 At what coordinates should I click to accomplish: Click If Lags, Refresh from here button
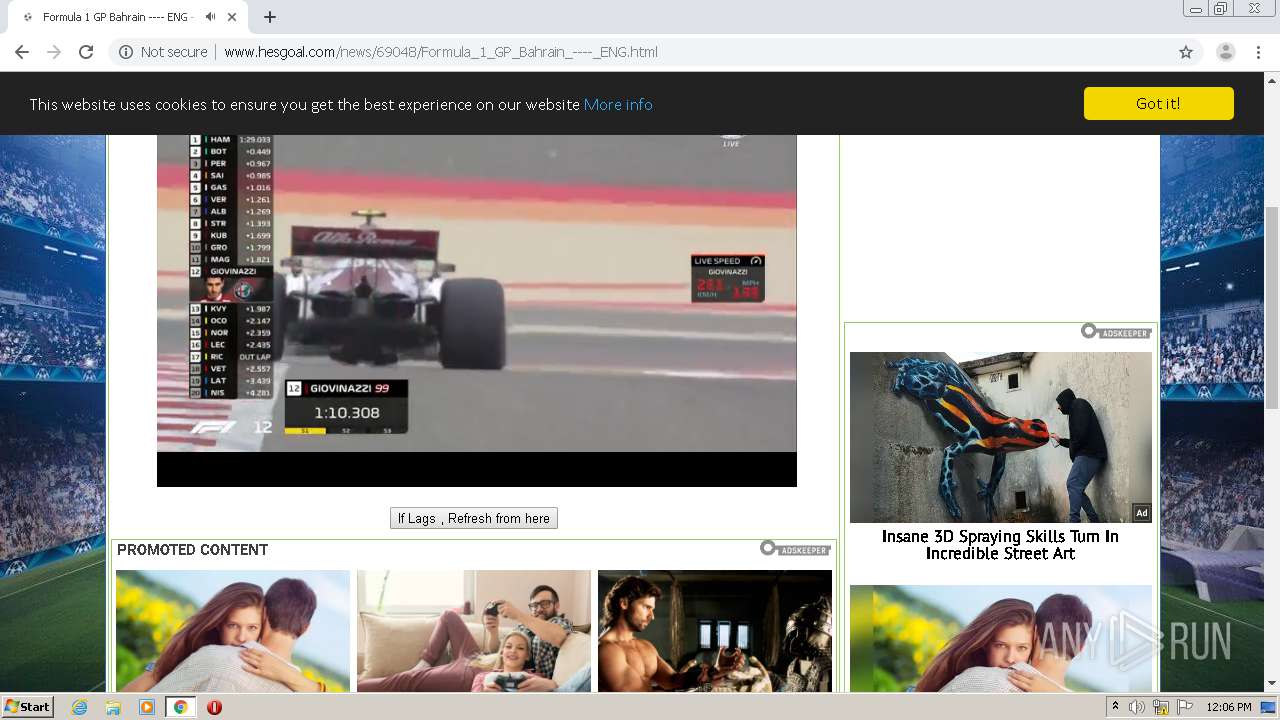click(474, 518)
